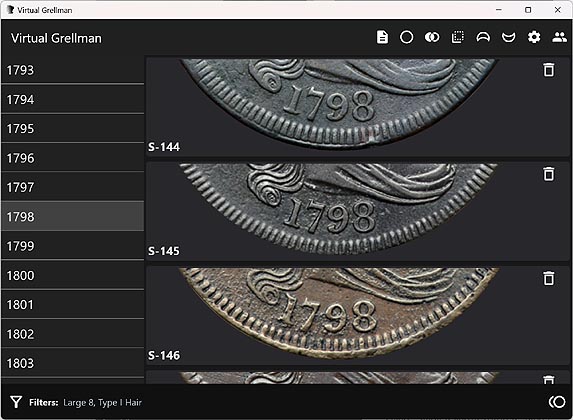573x420 pixels.
Task: Select year 1794 in the list
Action: [x=73, y=99]
